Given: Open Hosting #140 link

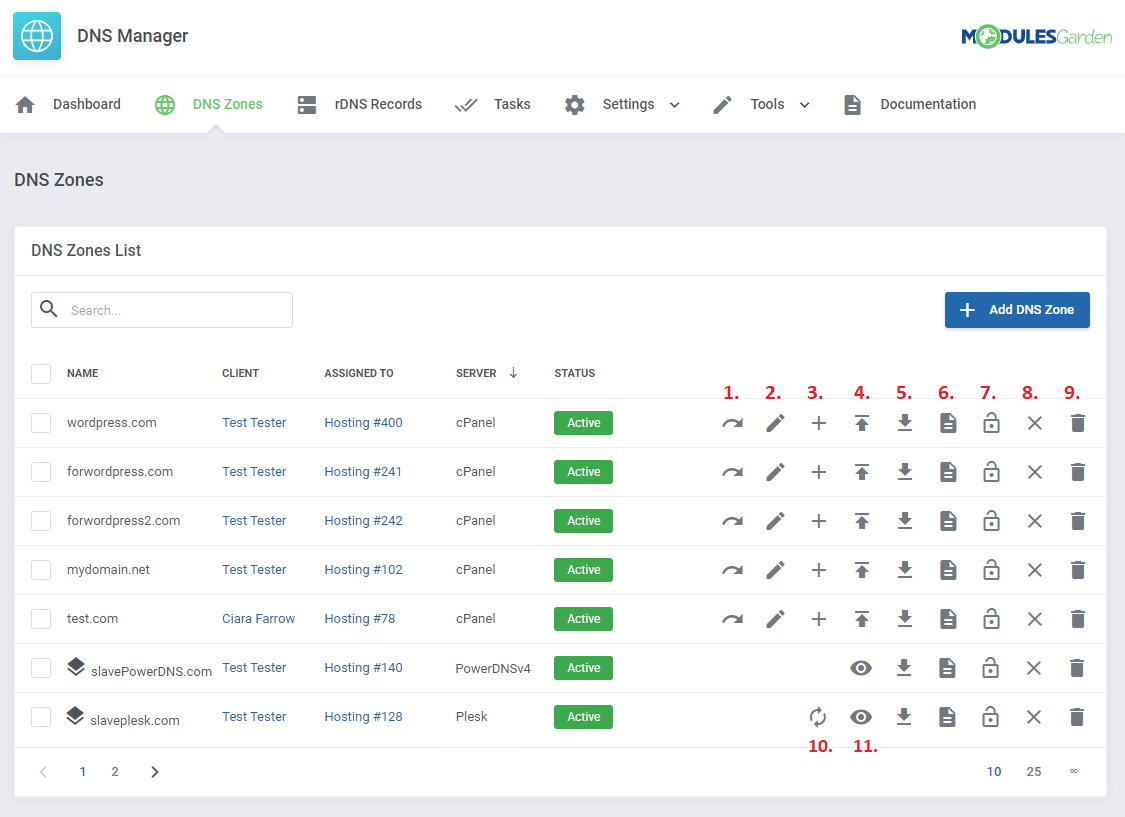Looking at the screenshot, I should 363,668.
